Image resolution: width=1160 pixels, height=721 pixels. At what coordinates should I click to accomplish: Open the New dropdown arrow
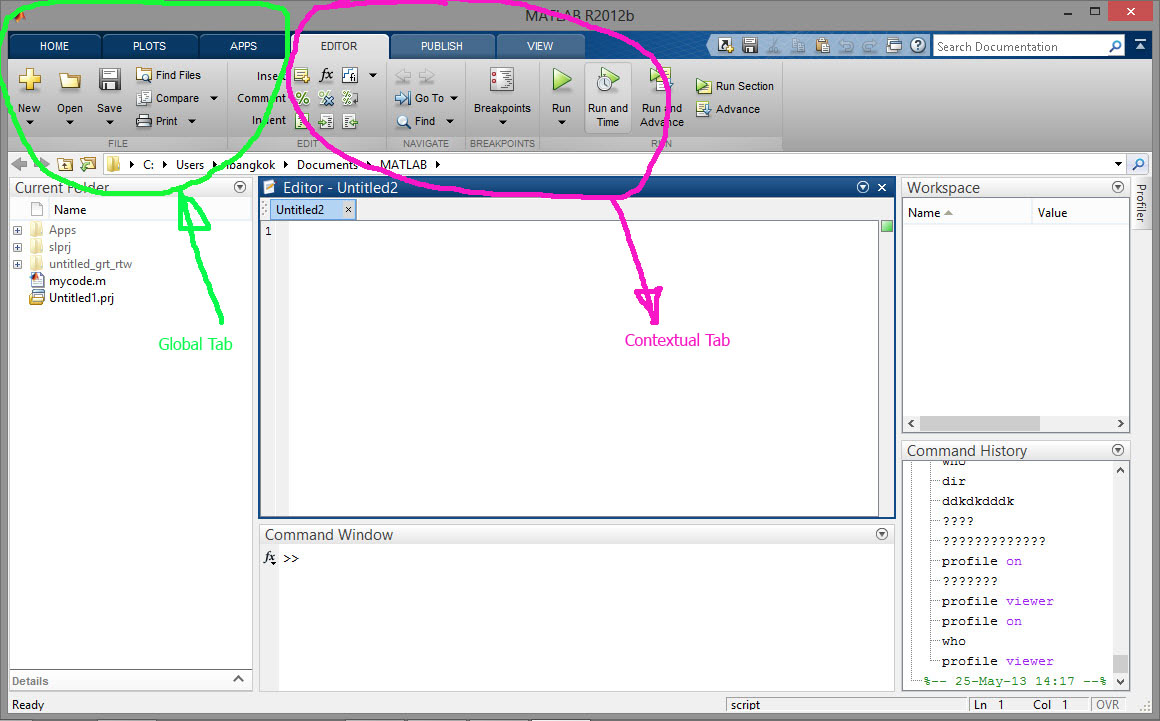coord(30,122)
